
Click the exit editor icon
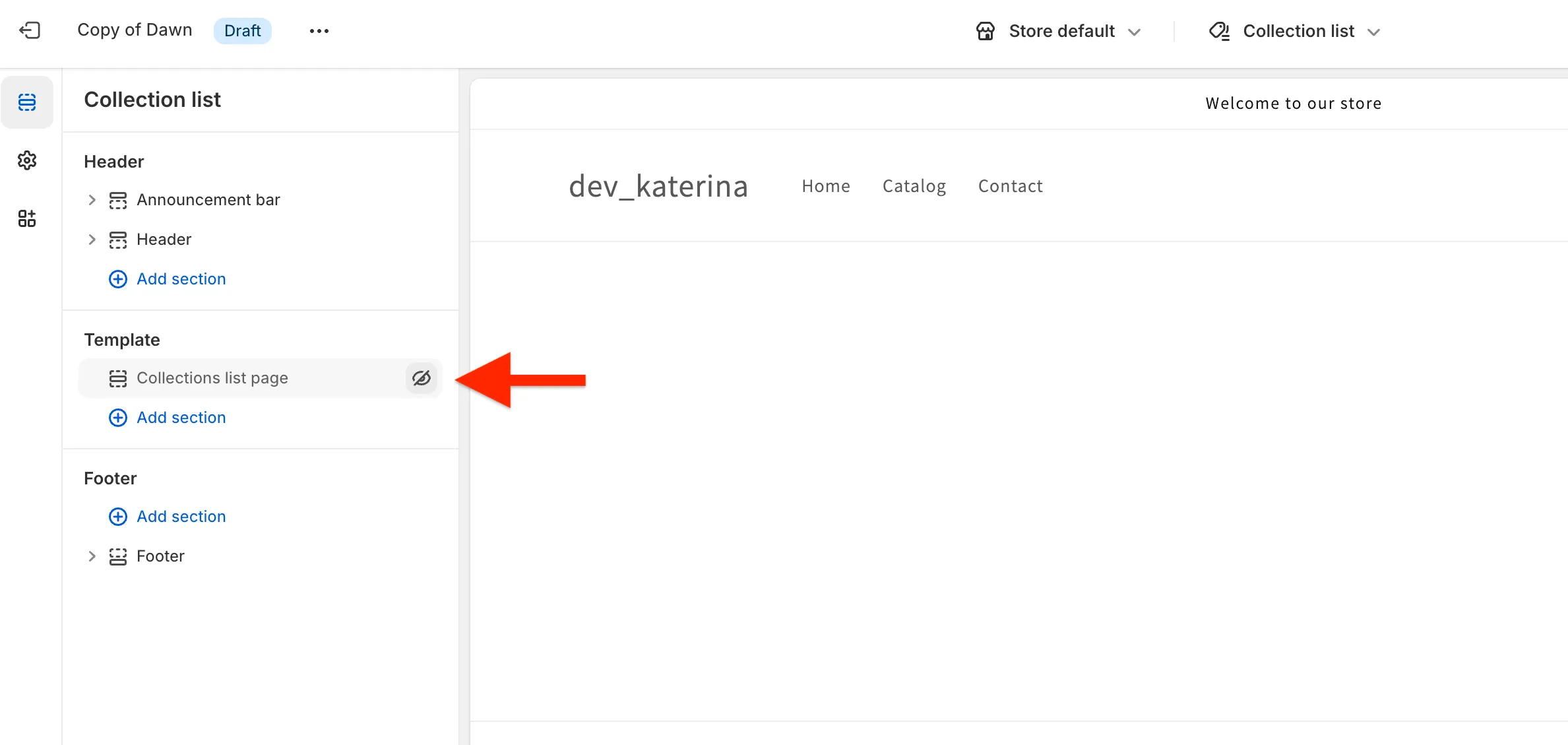[x=30, y=30]
